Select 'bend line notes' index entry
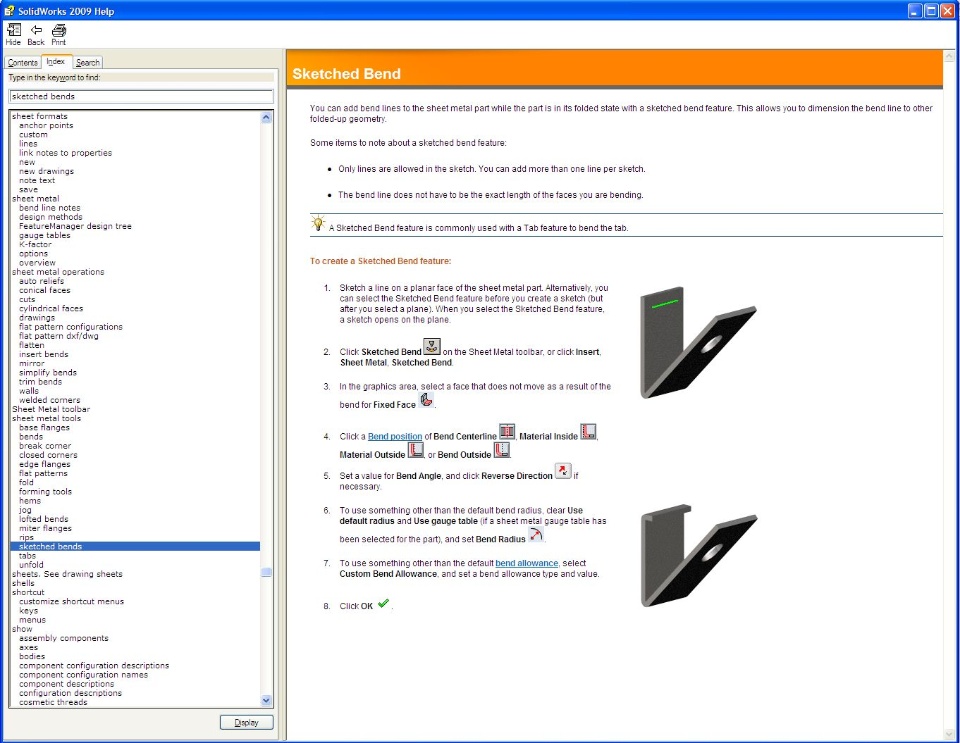Image resolution: width=960 pixels, height=743 pixels. (50, 208)
